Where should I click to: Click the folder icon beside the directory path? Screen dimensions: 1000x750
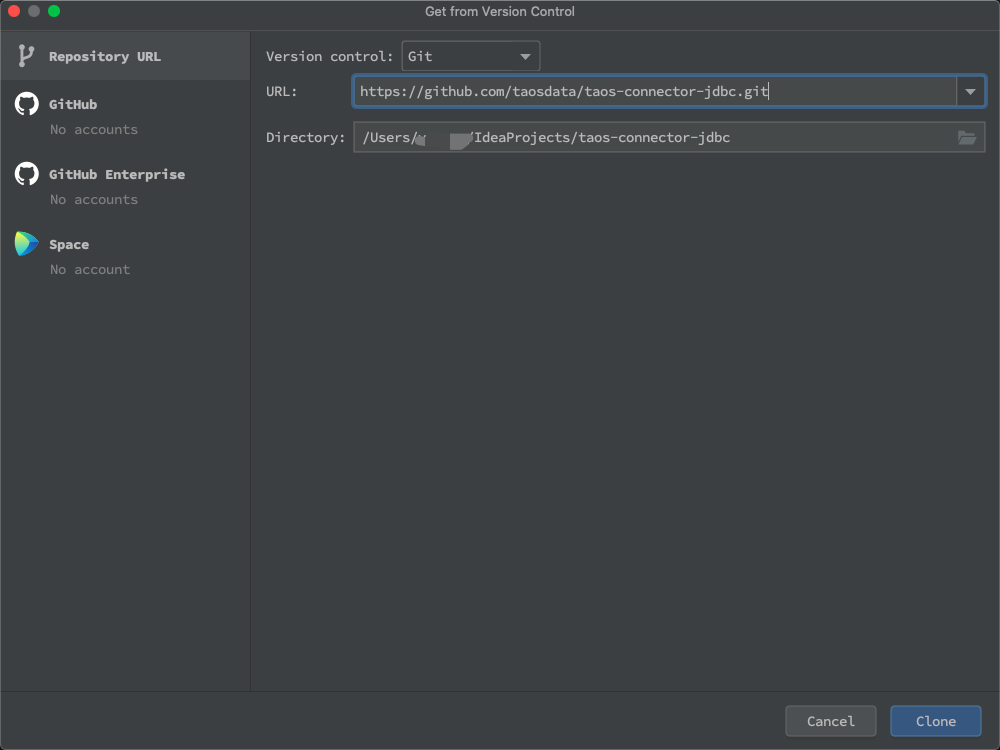967,139
